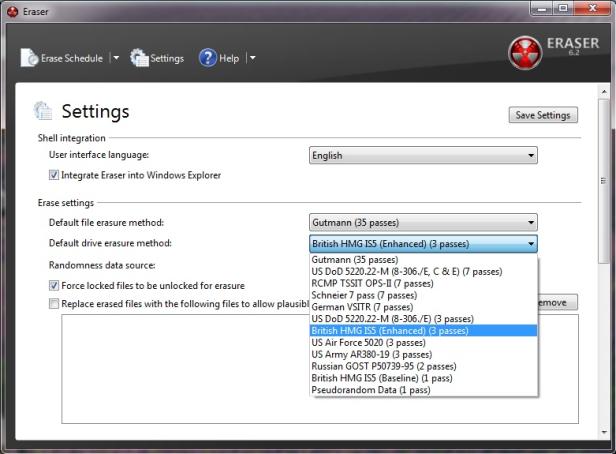Click the vertical scrollbar thumb
The width and height of the screenshot is (616, 454).
(x=604, y=181)
